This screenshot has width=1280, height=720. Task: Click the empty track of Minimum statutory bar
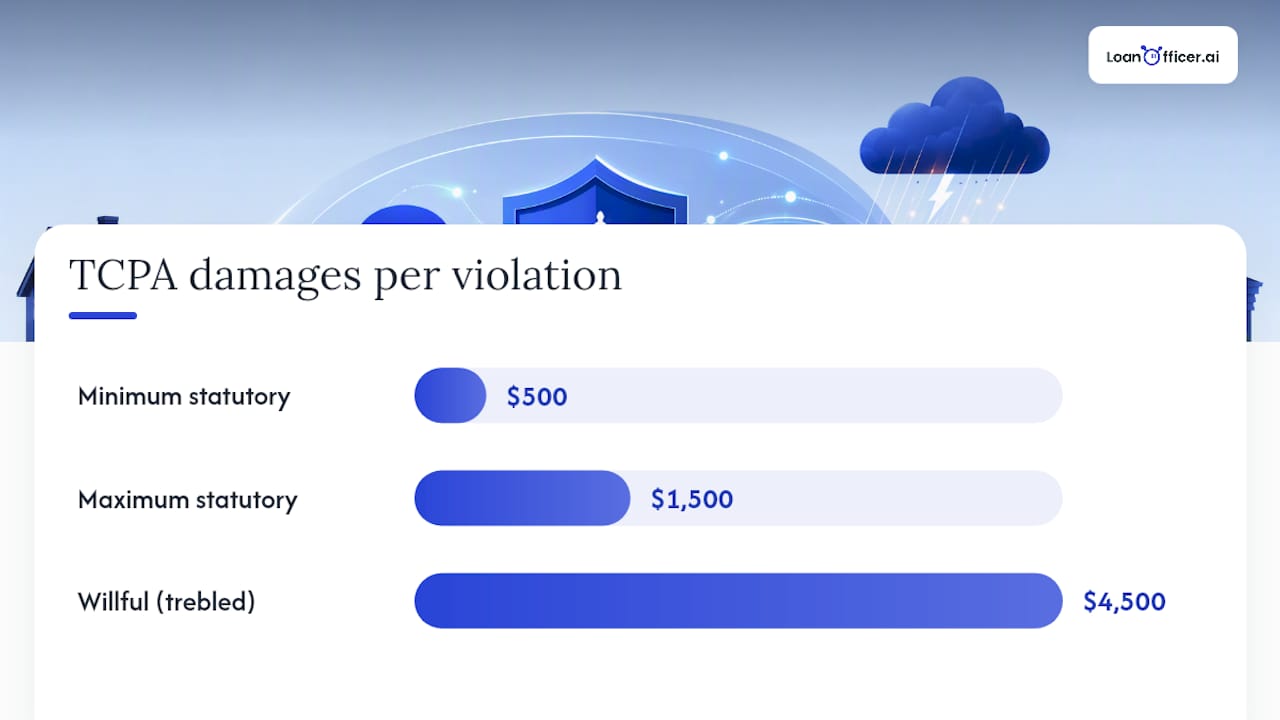(774, 395)
